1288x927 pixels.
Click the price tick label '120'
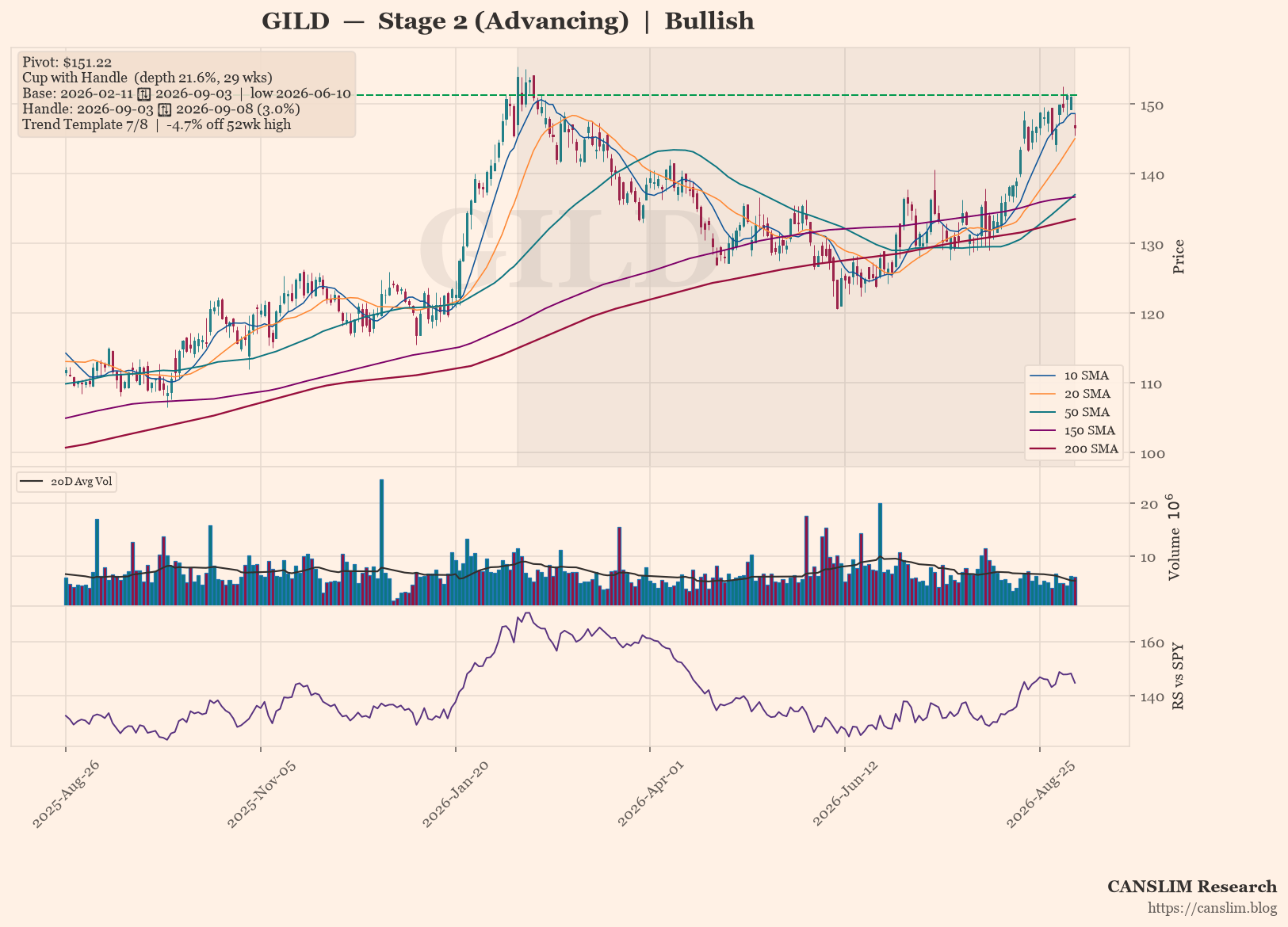pos(1152,315)
